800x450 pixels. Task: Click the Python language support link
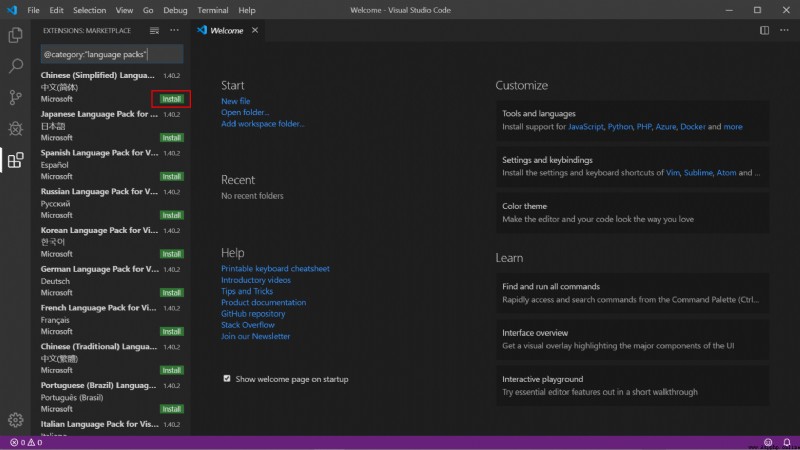[620, 127]
